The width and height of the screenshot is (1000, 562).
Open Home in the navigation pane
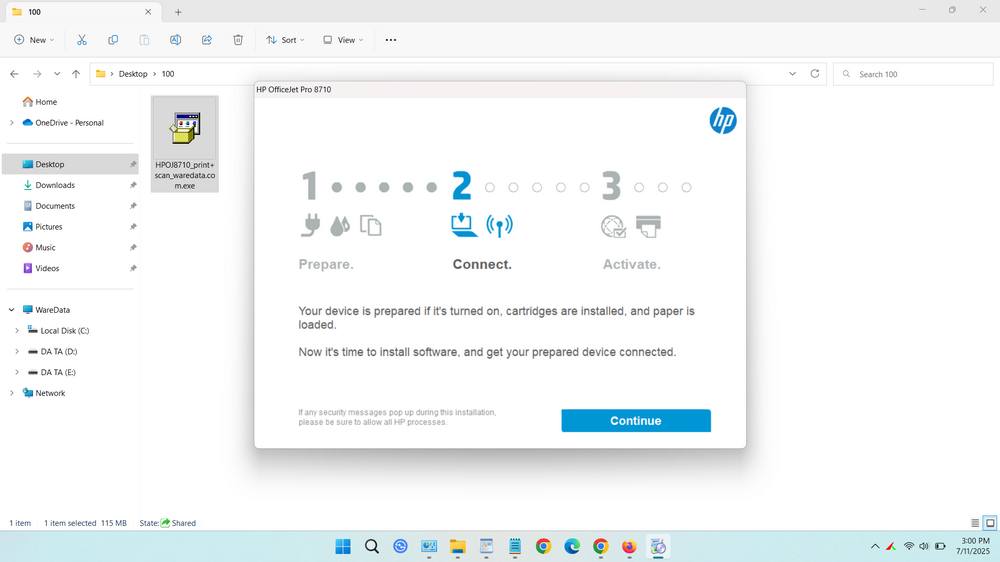tap(46, 101)
